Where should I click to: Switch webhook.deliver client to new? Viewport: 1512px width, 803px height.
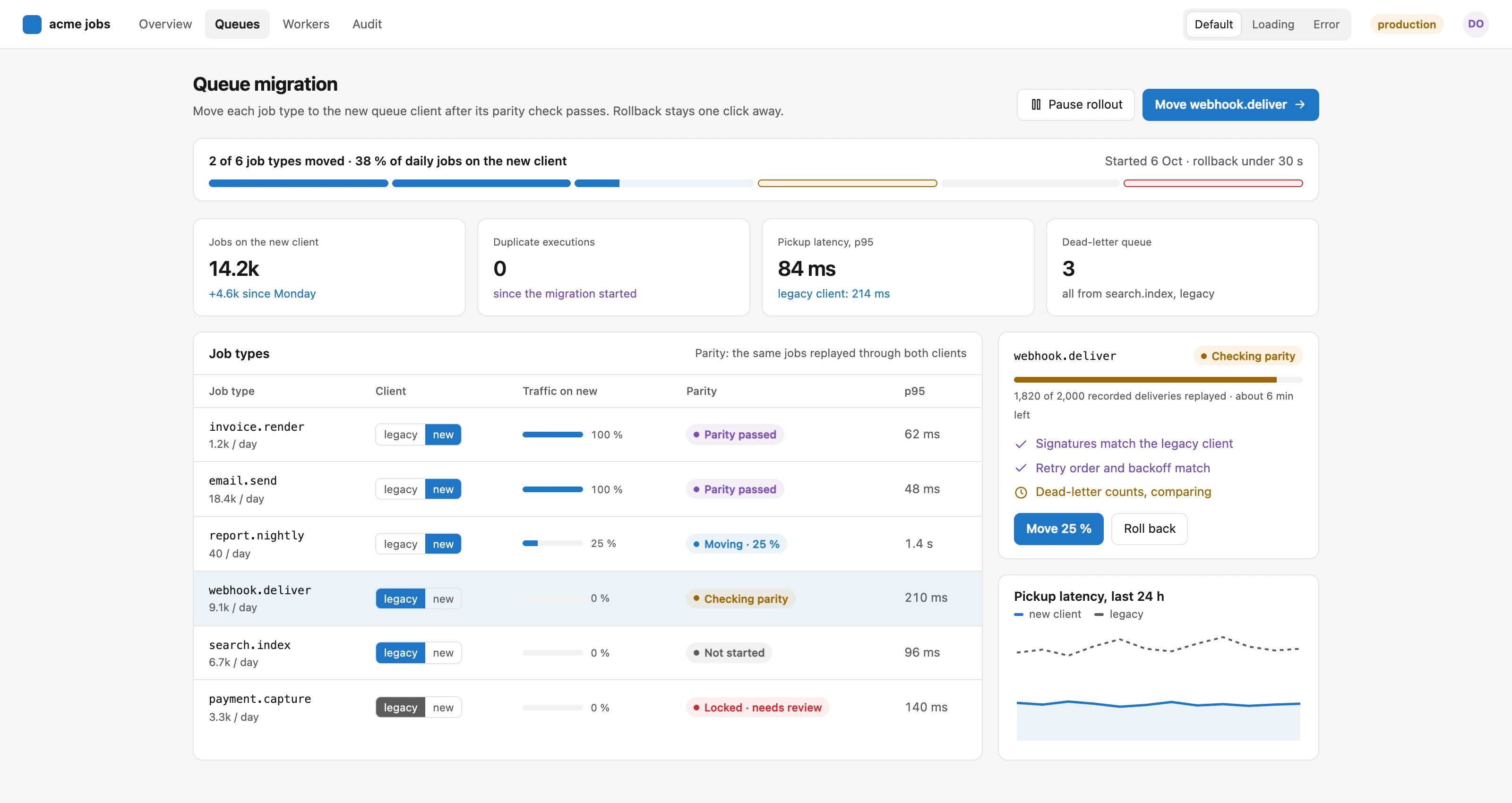(x=443, y=598)
